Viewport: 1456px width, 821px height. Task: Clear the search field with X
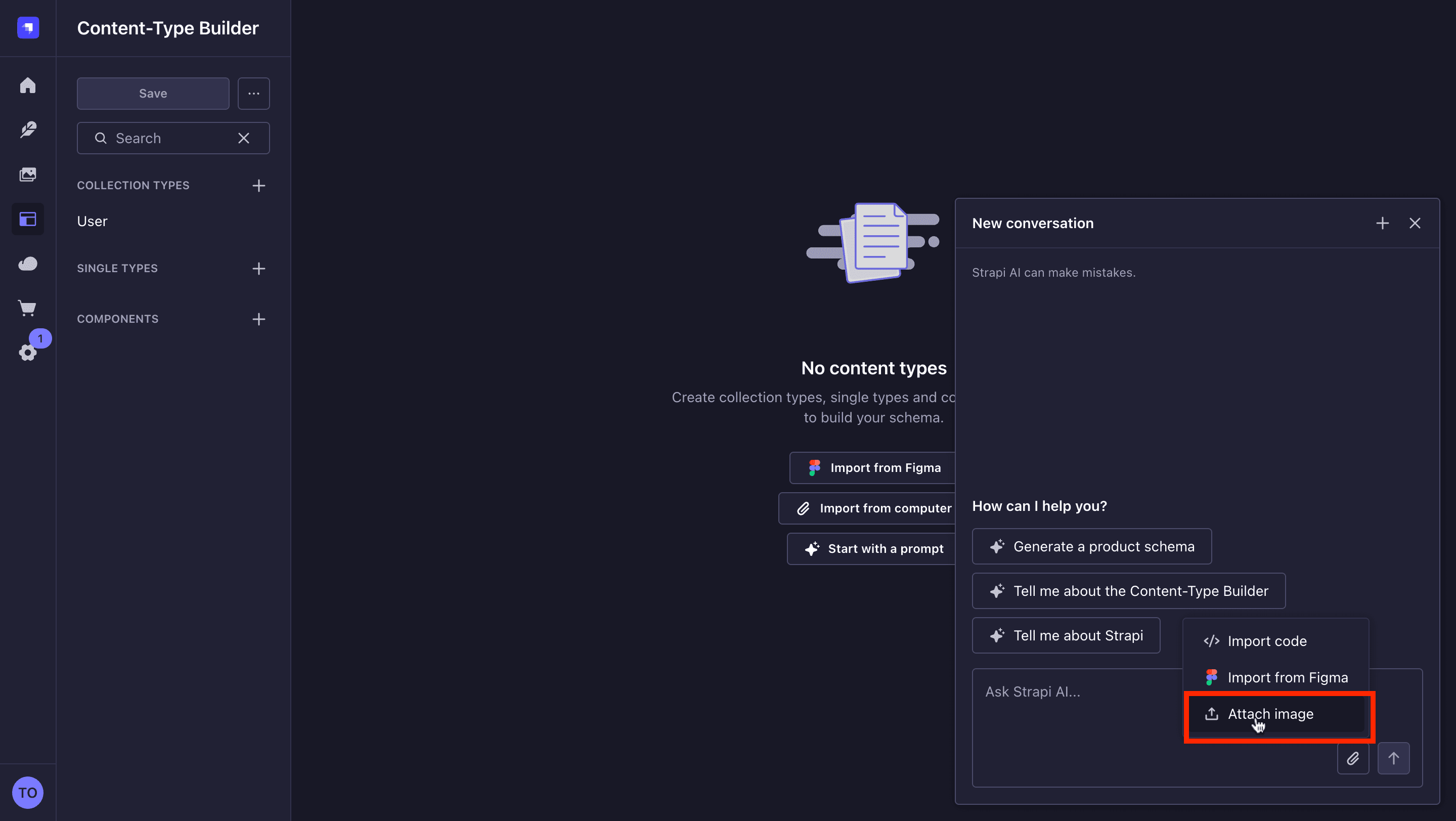(x=244, y=139)
